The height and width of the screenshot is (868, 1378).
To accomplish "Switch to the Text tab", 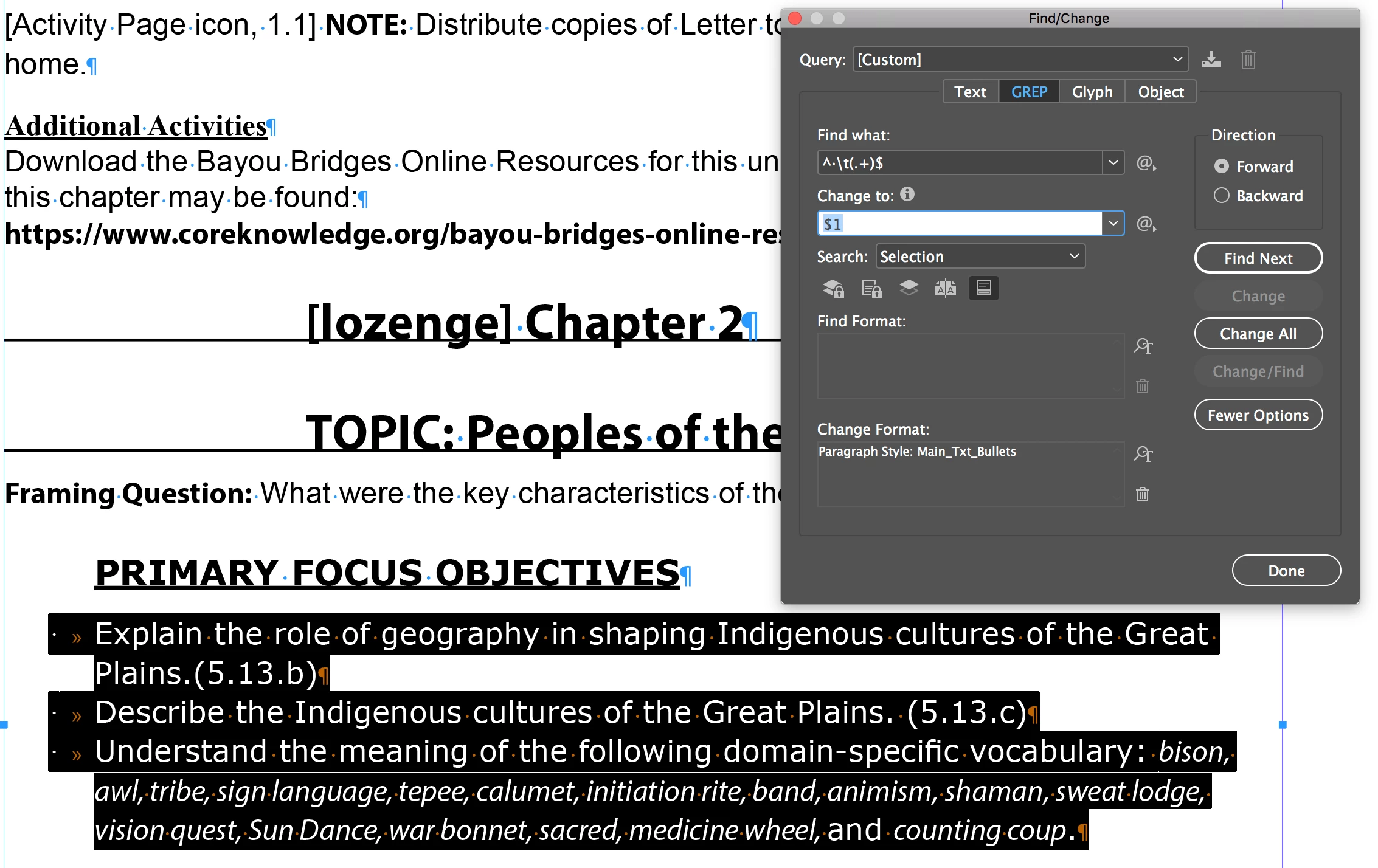I will [970, 92].
